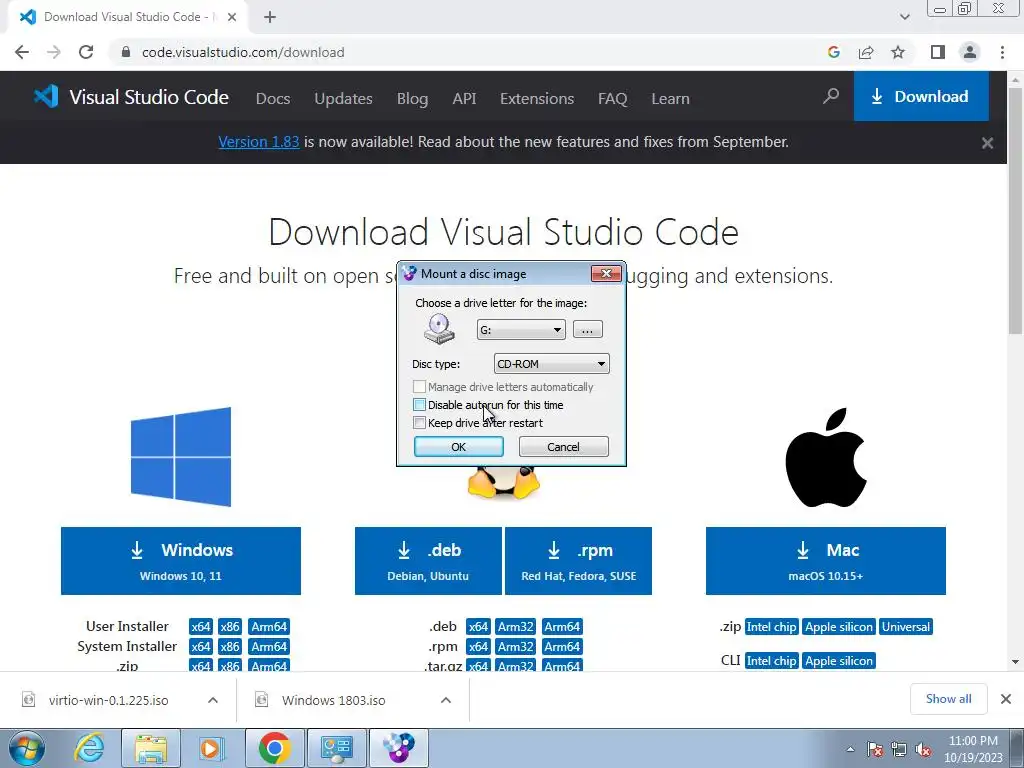
Task: Click the browser forward arrow
Action: (x=54, y=52)
